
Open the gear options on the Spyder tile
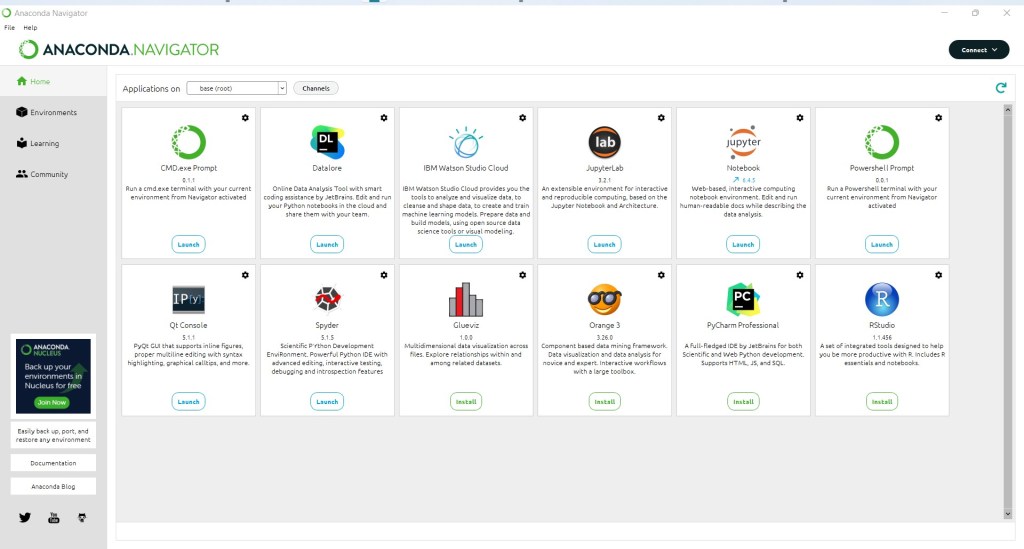(x=384, y=274)
